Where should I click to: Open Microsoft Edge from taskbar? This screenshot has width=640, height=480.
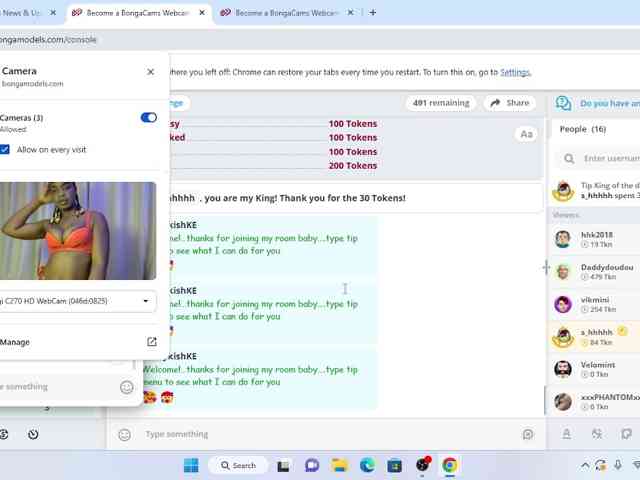point(367,465)
